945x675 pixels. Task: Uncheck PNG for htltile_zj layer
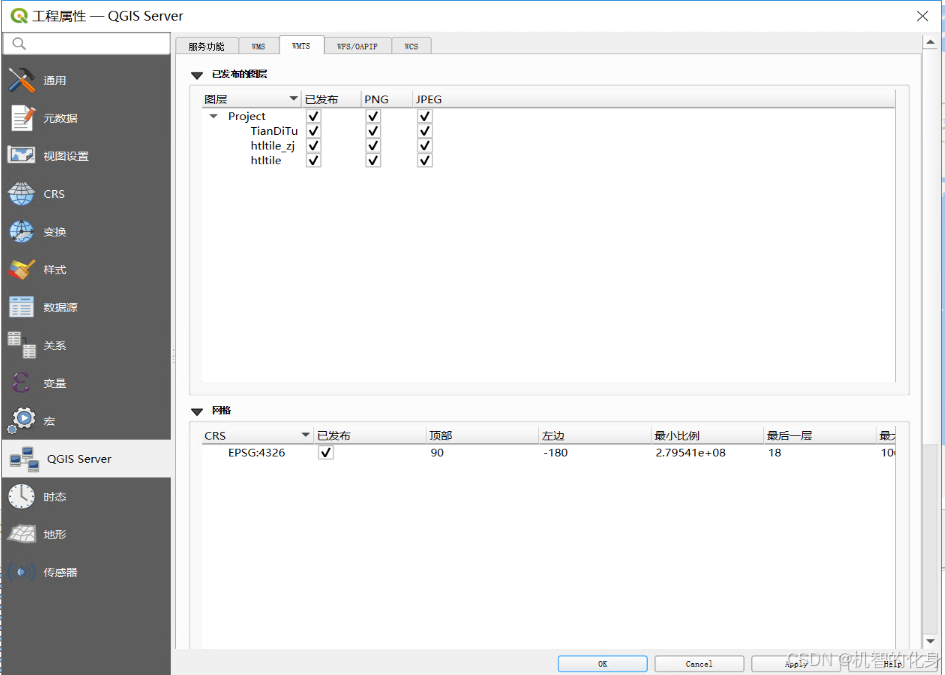click(373, 145)
